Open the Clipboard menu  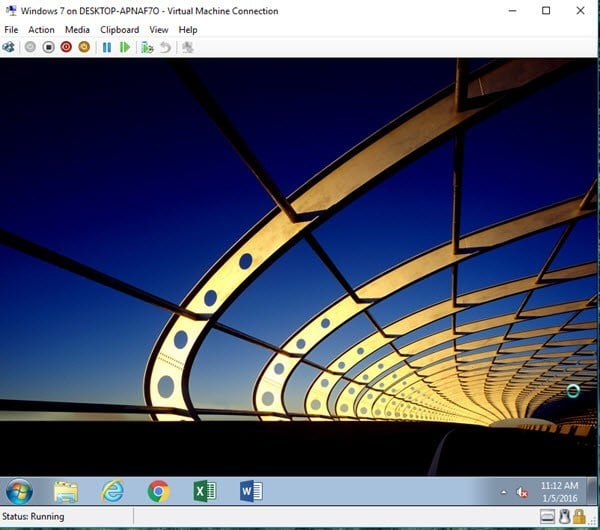coord(119,30)
